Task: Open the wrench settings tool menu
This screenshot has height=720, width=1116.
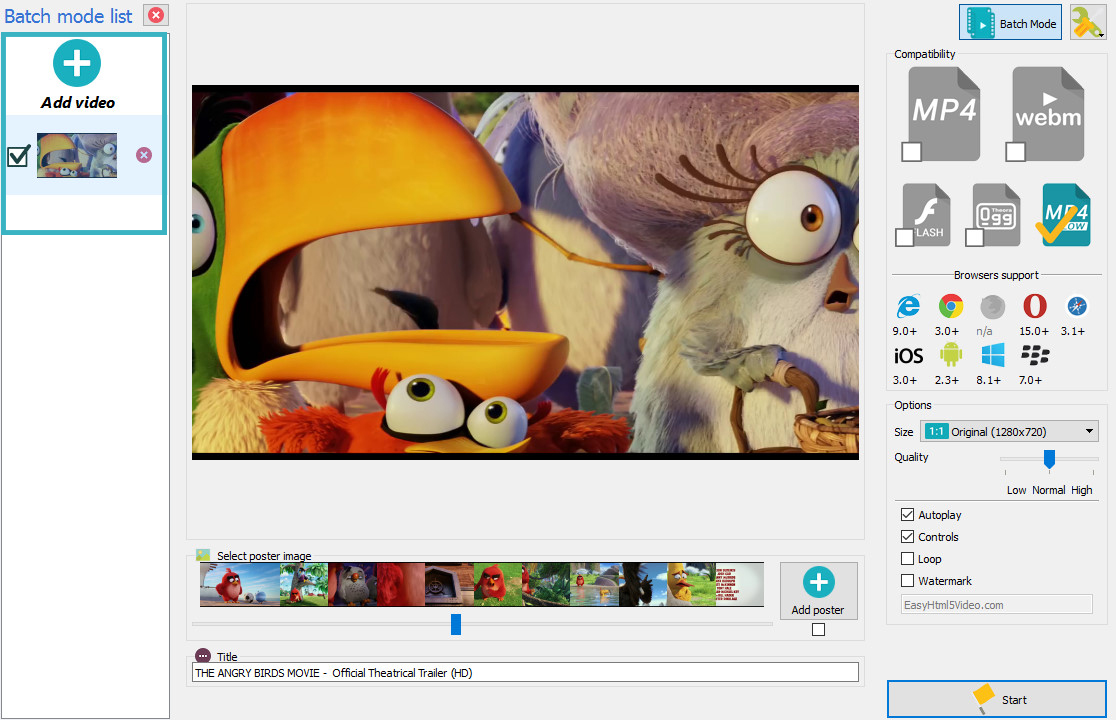Action: tap(1087, 22)
